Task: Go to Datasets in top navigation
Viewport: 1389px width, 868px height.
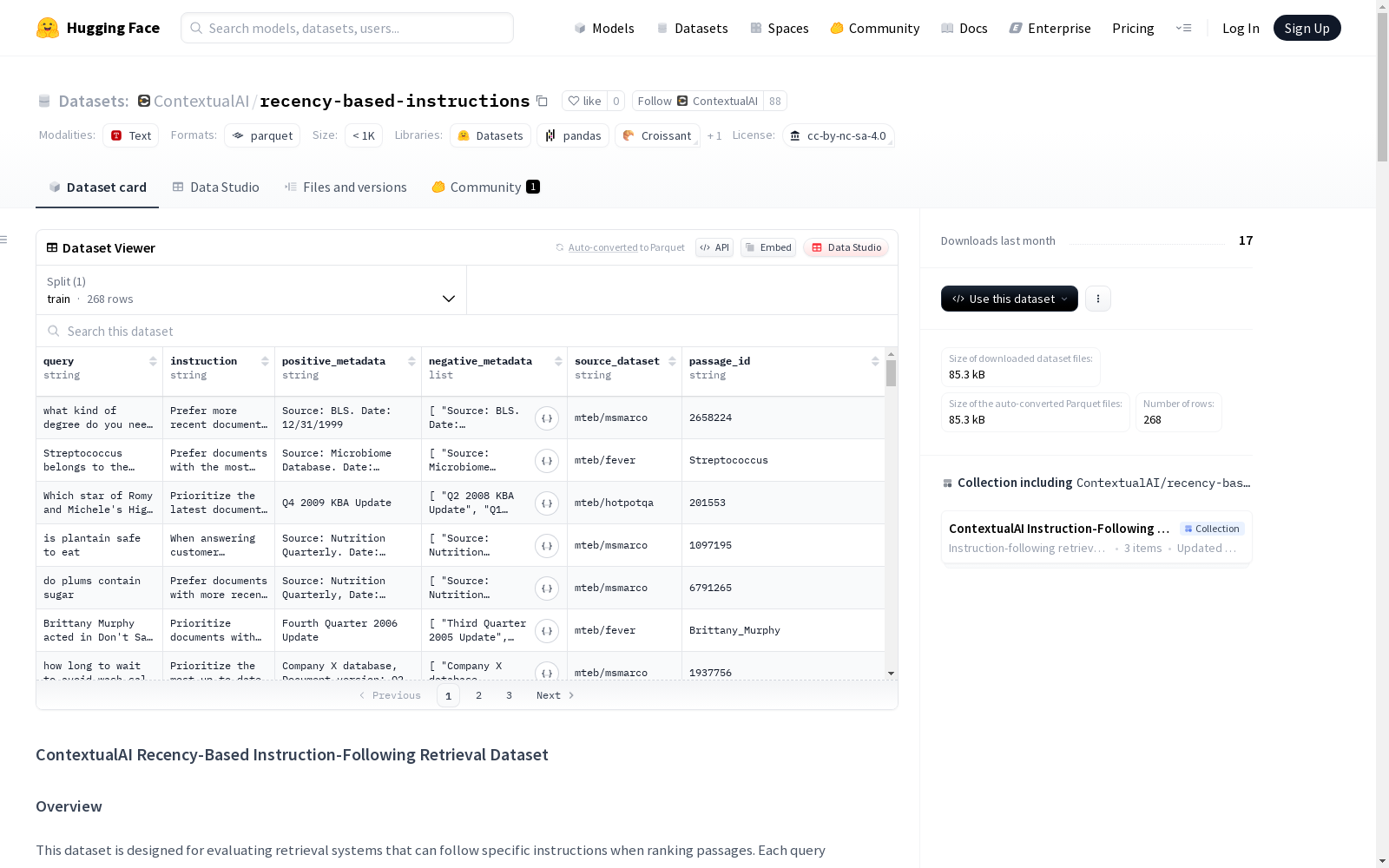Action: coord(692,28)
